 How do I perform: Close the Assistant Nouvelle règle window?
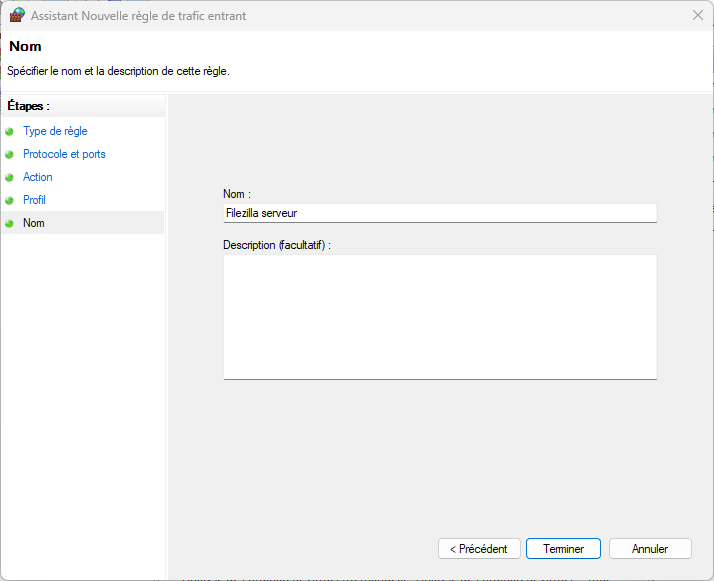click(x=696, y=16)
